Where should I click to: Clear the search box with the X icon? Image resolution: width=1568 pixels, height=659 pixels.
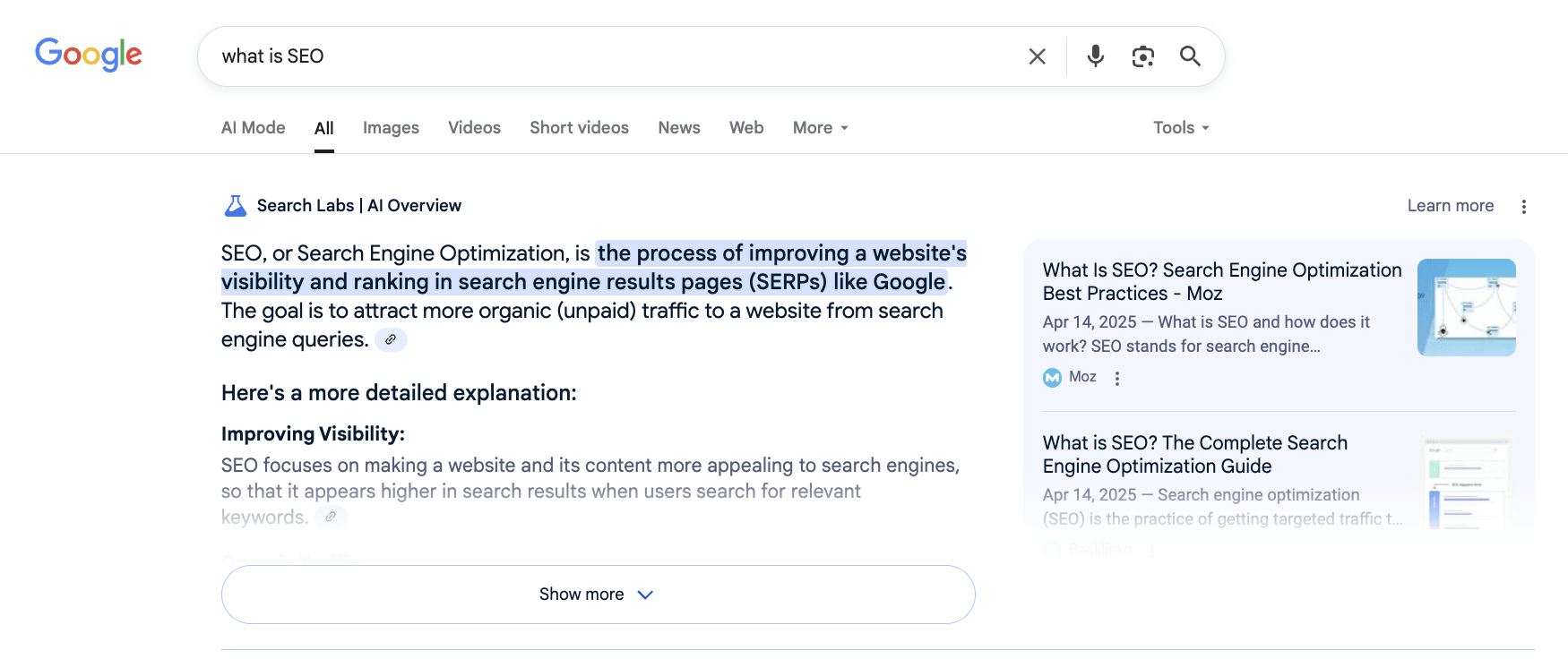[x=1038, y=56]
